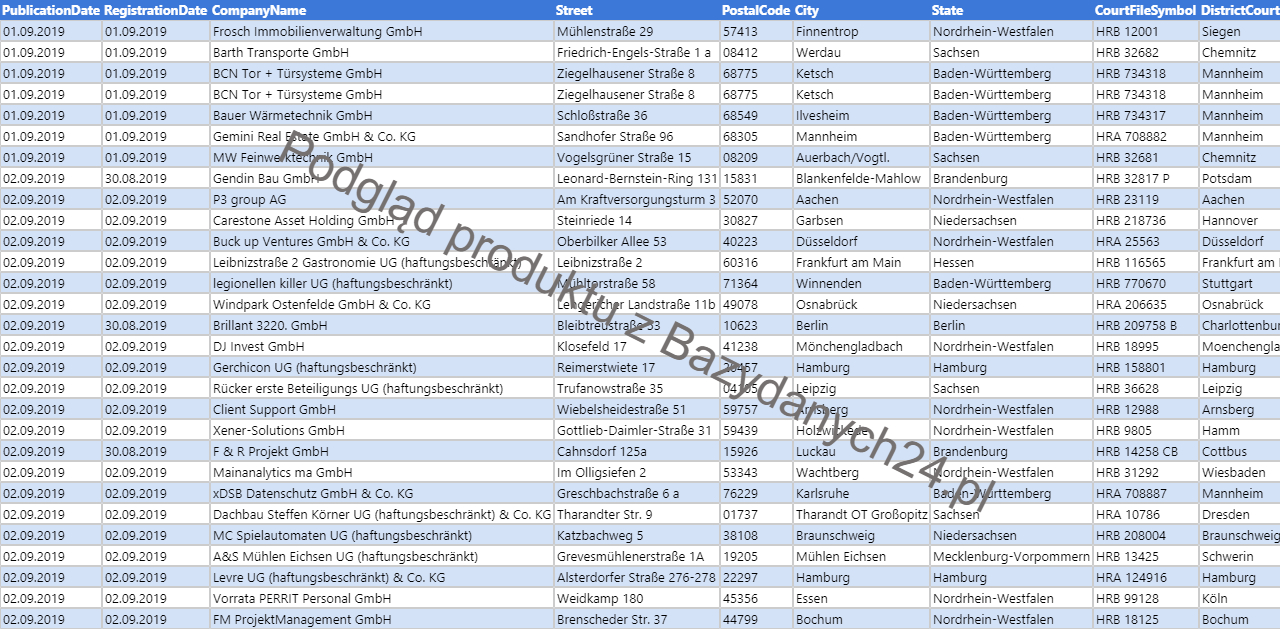The image size is (1280, 630).
Task: Select the City column header
Action: click(861, 10)
